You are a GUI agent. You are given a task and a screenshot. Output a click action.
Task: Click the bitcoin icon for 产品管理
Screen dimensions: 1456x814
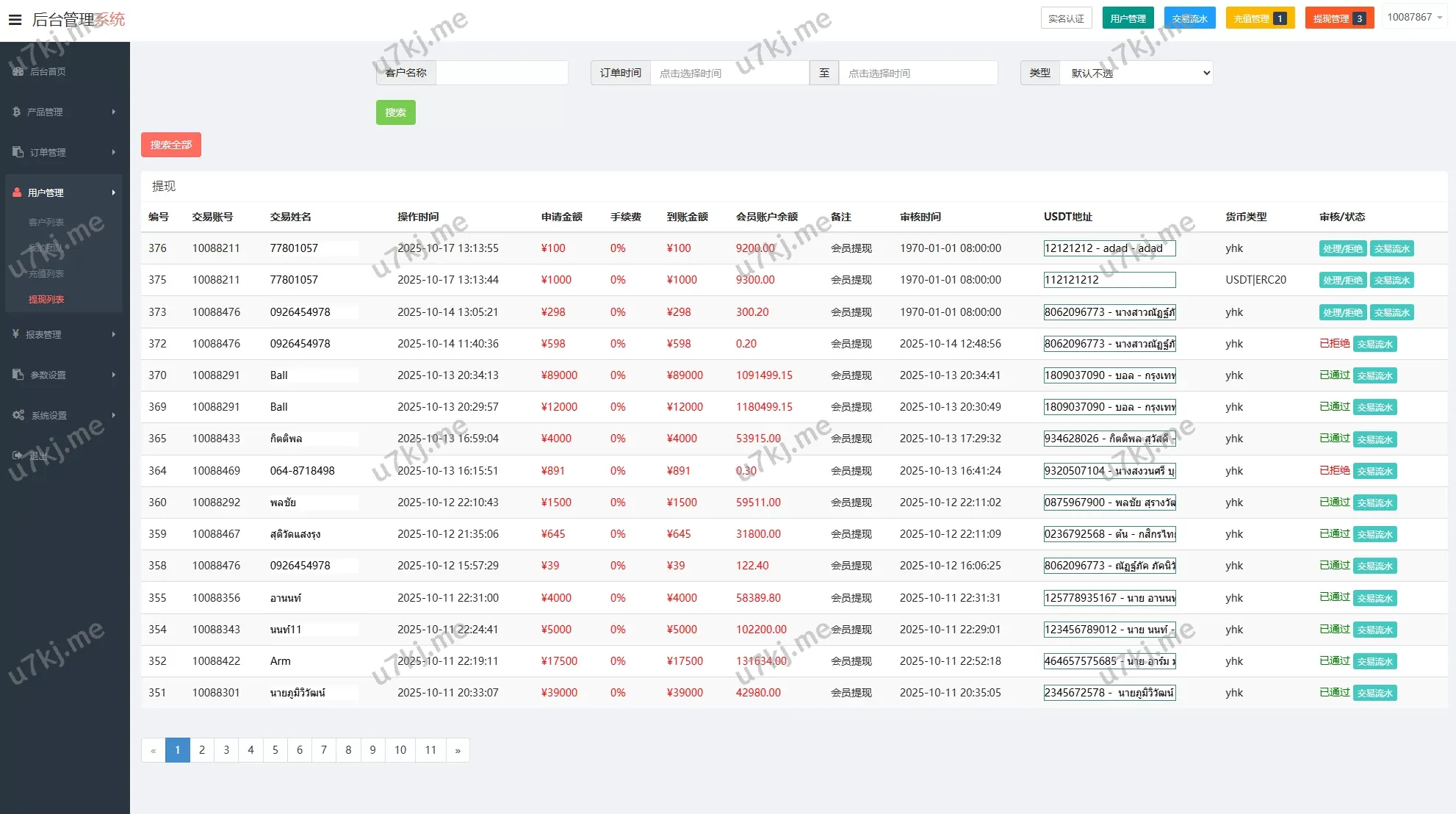coord(16,112)
